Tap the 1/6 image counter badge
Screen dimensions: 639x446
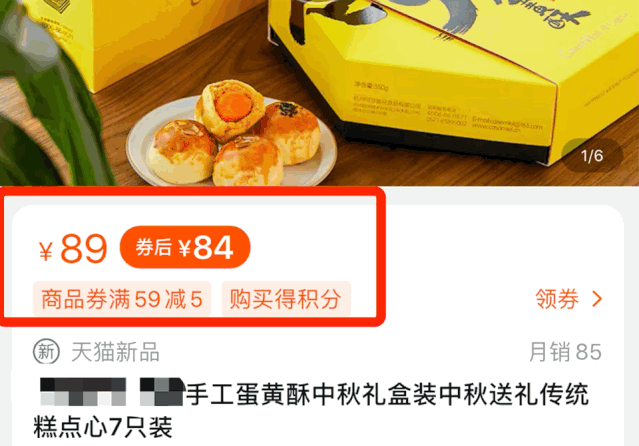[592, 156]
